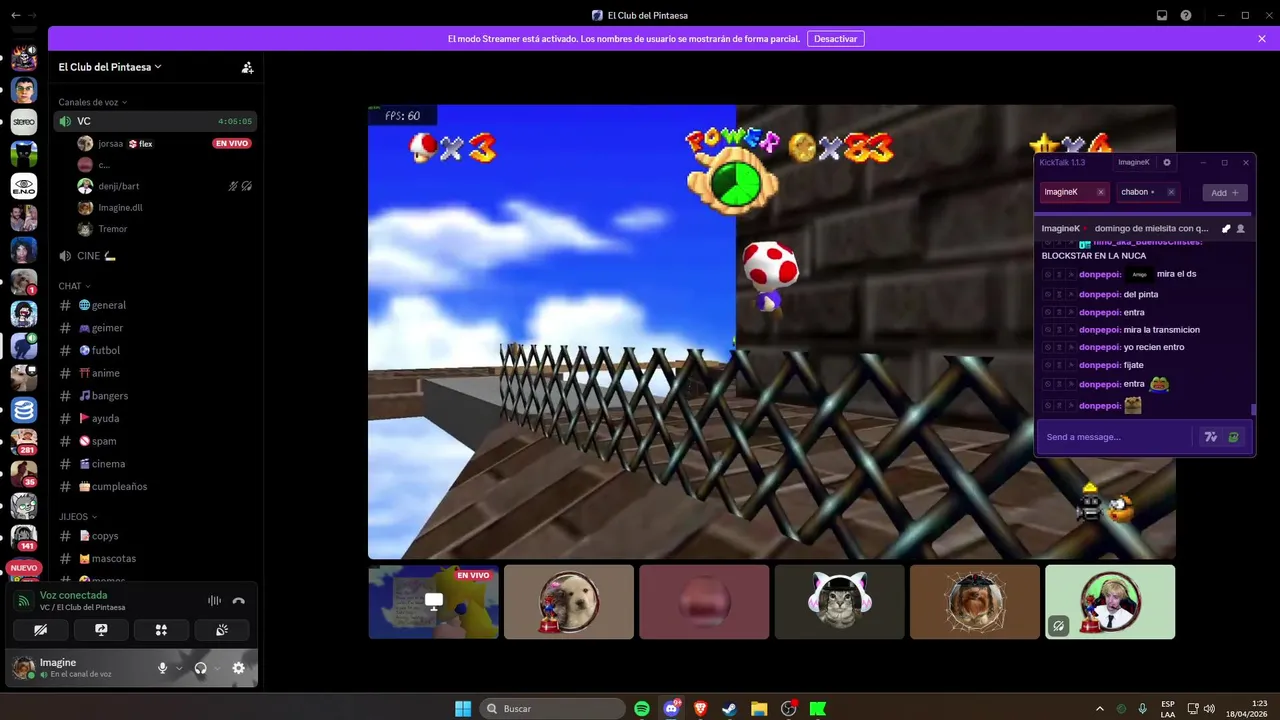Open the Kick emote picker
The image size is (1280, 720).
1234,437
